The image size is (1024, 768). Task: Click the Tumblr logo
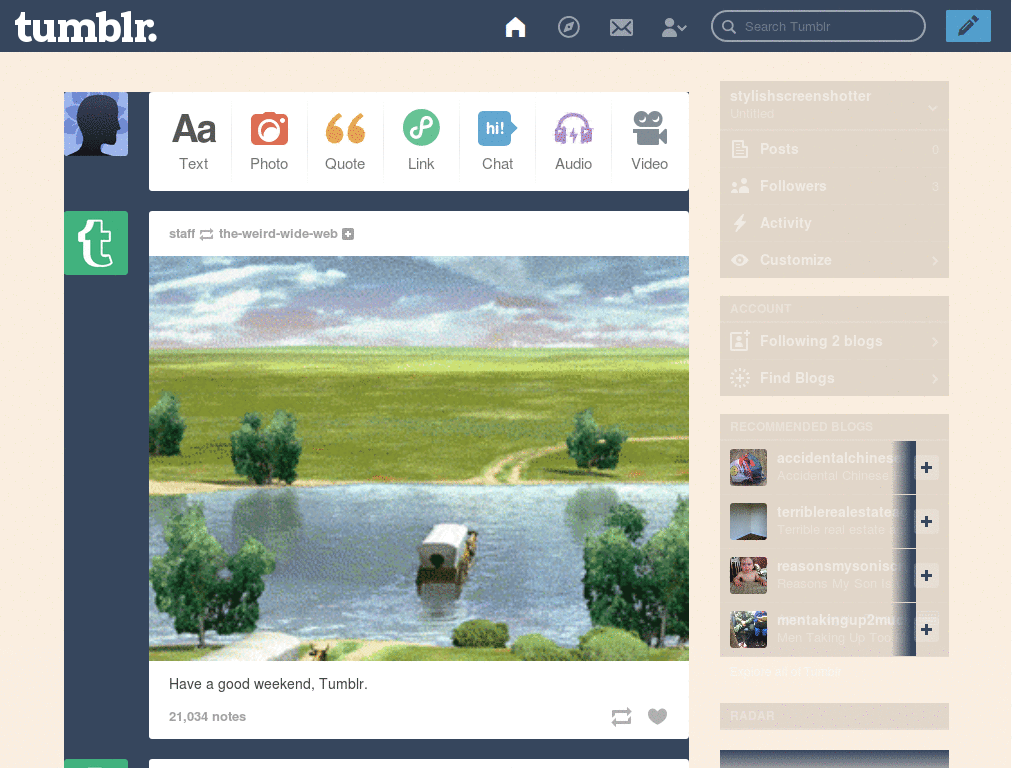[x=86, y=27]
